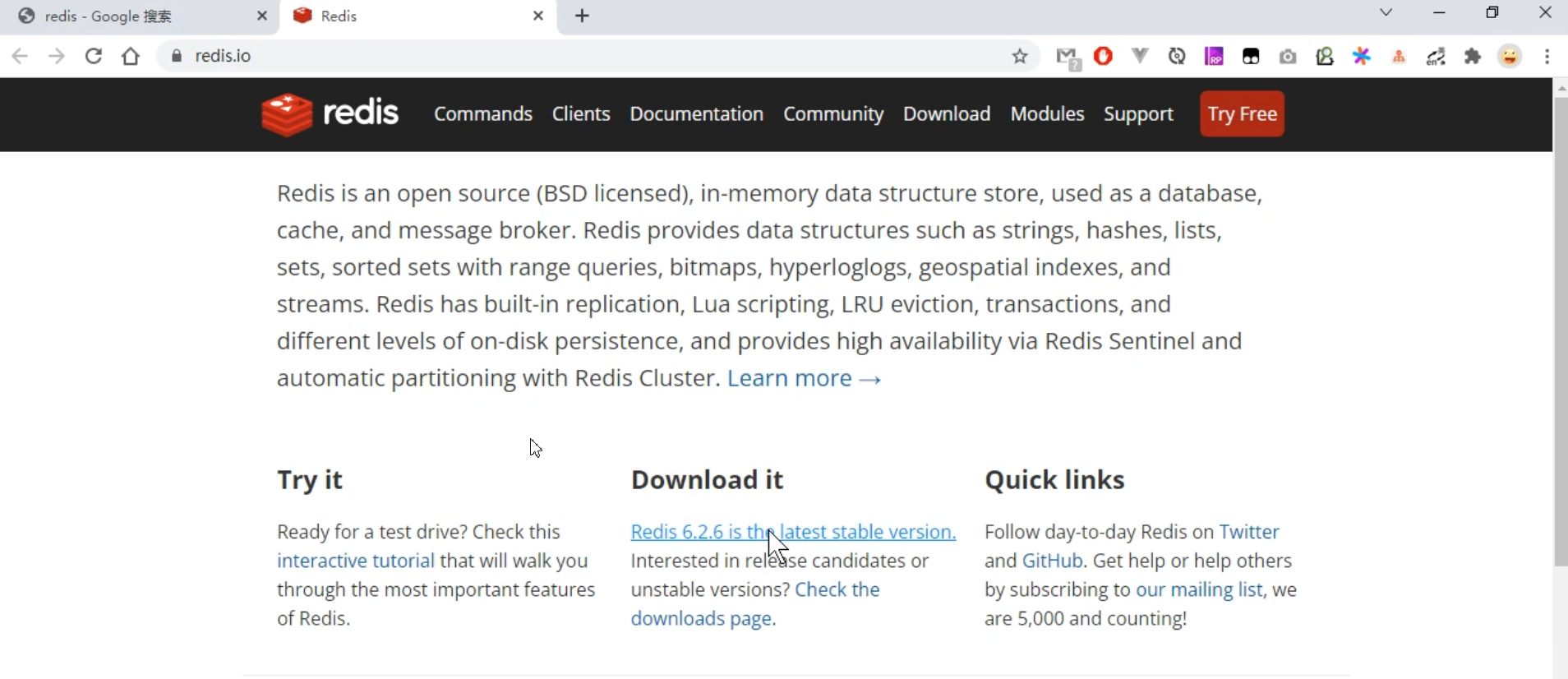Click the our mailing list link
The height and width of the screenshot is (679, 1568).
pyautogui.click(x=1199, y=589)
